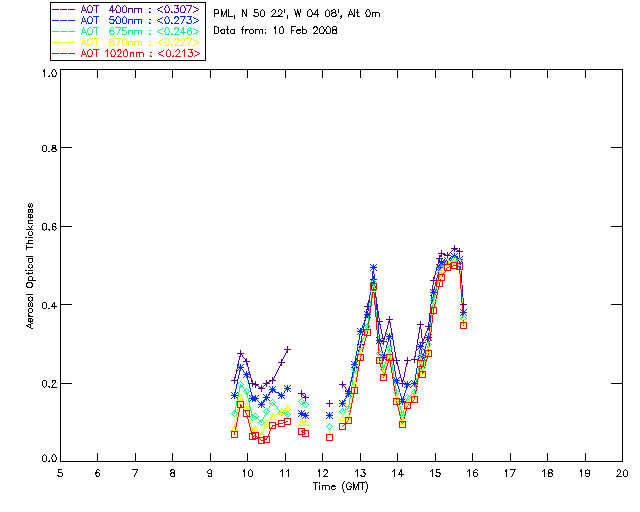
Task: Click x-axis tick label 12
Action: coord(322,473)
